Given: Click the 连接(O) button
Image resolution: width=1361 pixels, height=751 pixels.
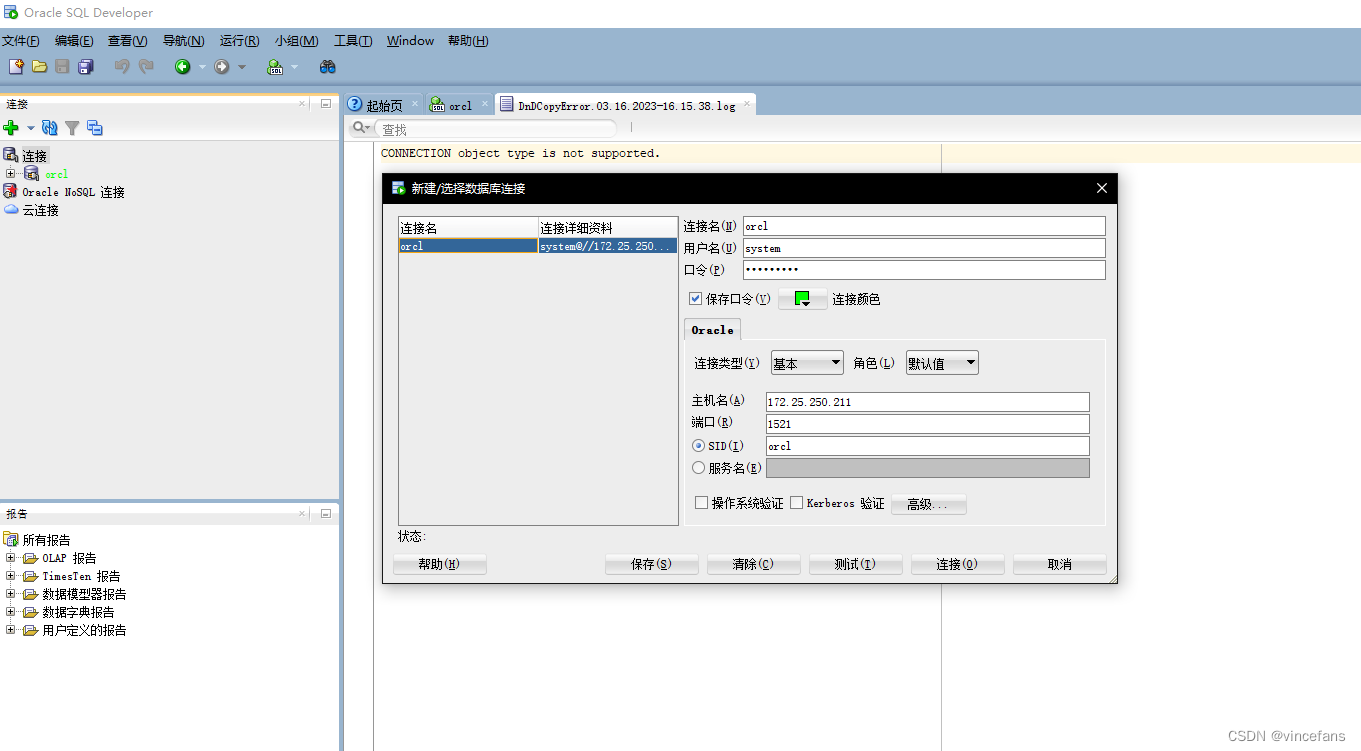Looking at the screenshot, I should pyautogui.click(x=957, y=564).
